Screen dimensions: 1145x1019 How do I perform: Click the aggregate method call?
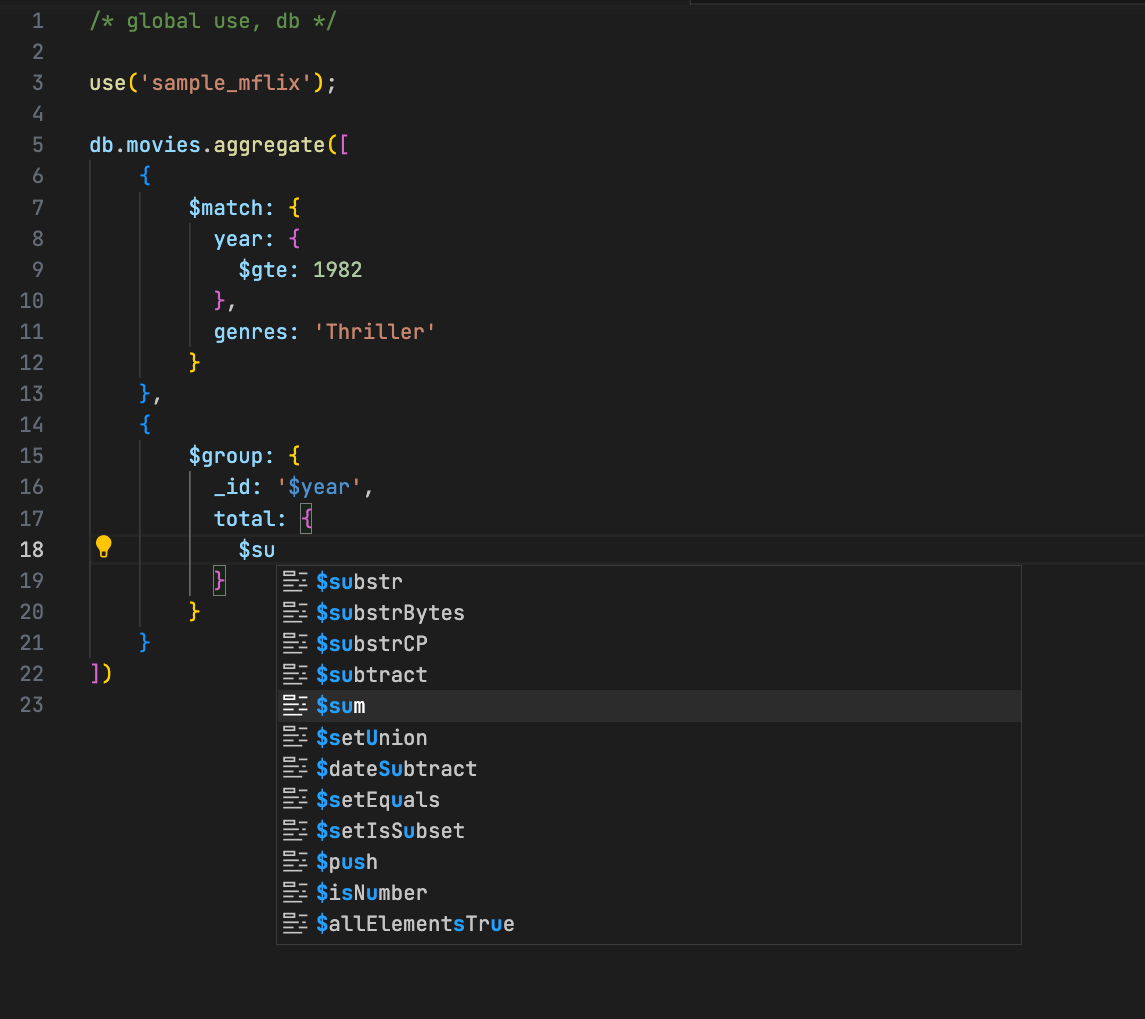[x=269, y=145]
